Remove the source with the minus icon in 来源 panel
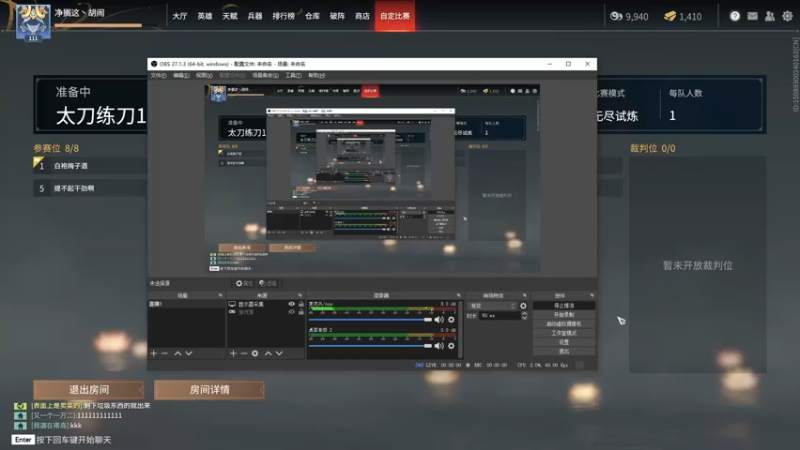 tap(244, 353)
